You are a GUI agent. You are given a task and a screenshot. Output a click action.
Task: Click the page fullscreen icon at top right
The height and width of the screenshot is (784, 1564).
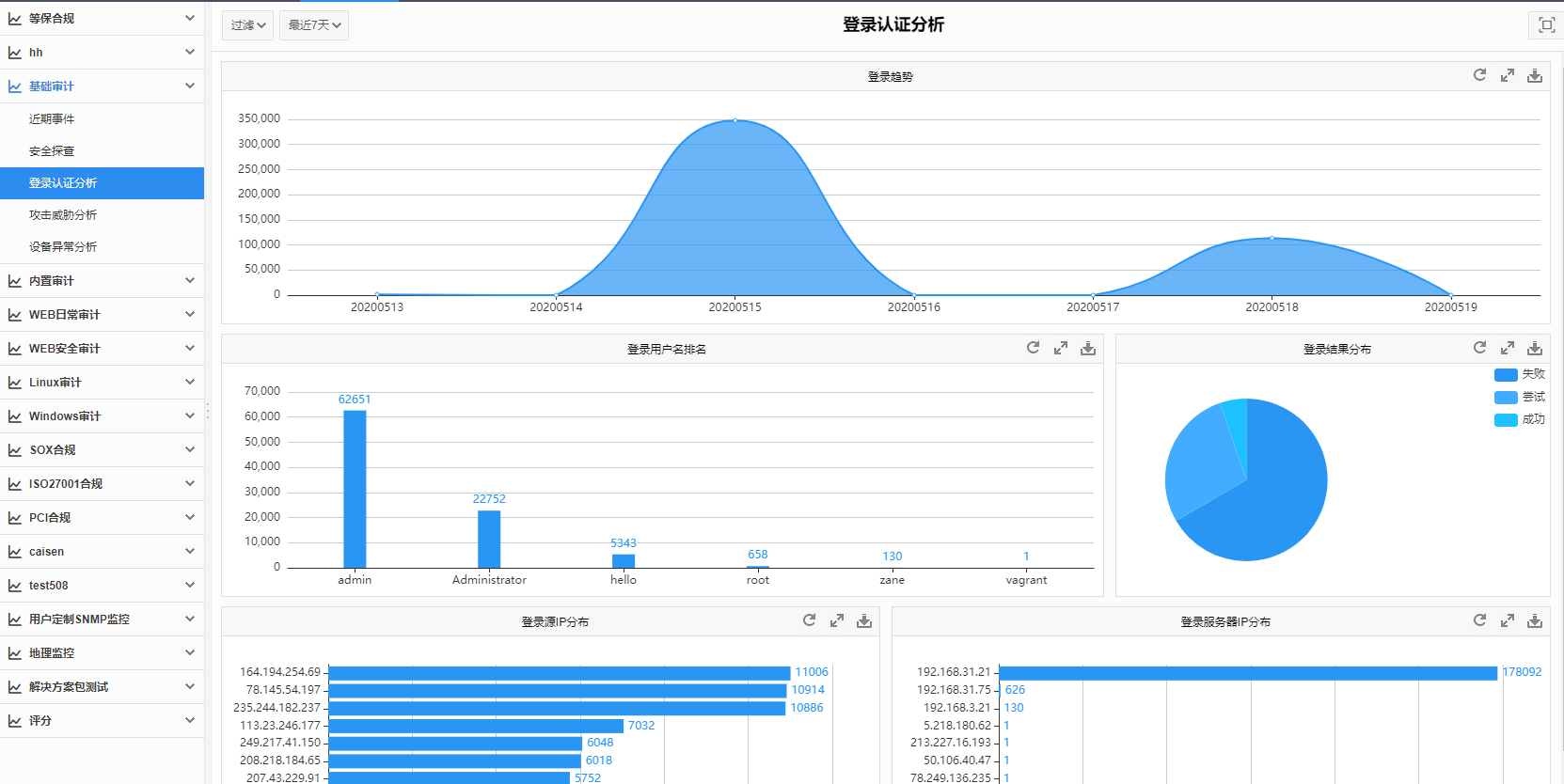[1546, 25]
